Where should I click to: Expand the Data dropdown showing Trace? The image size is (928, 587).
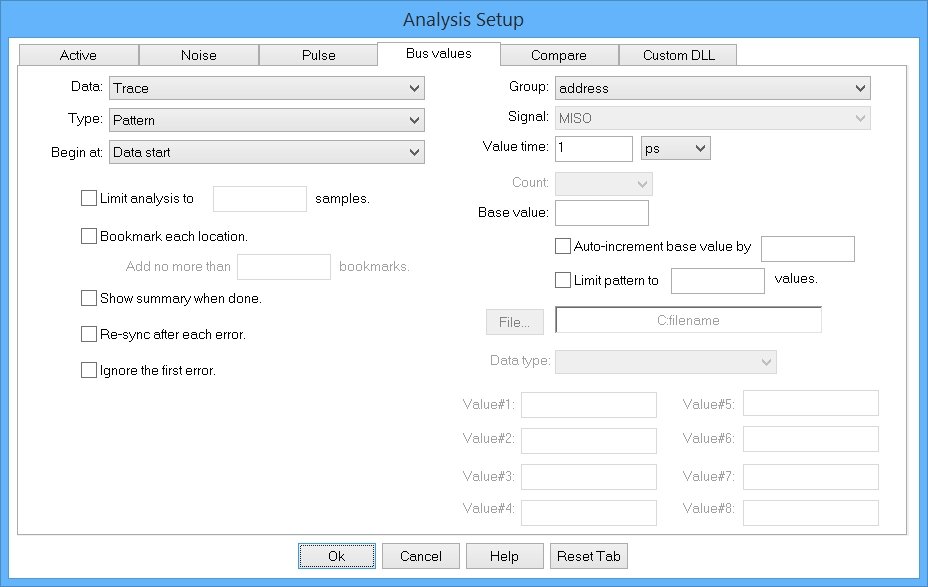(266, 88)
